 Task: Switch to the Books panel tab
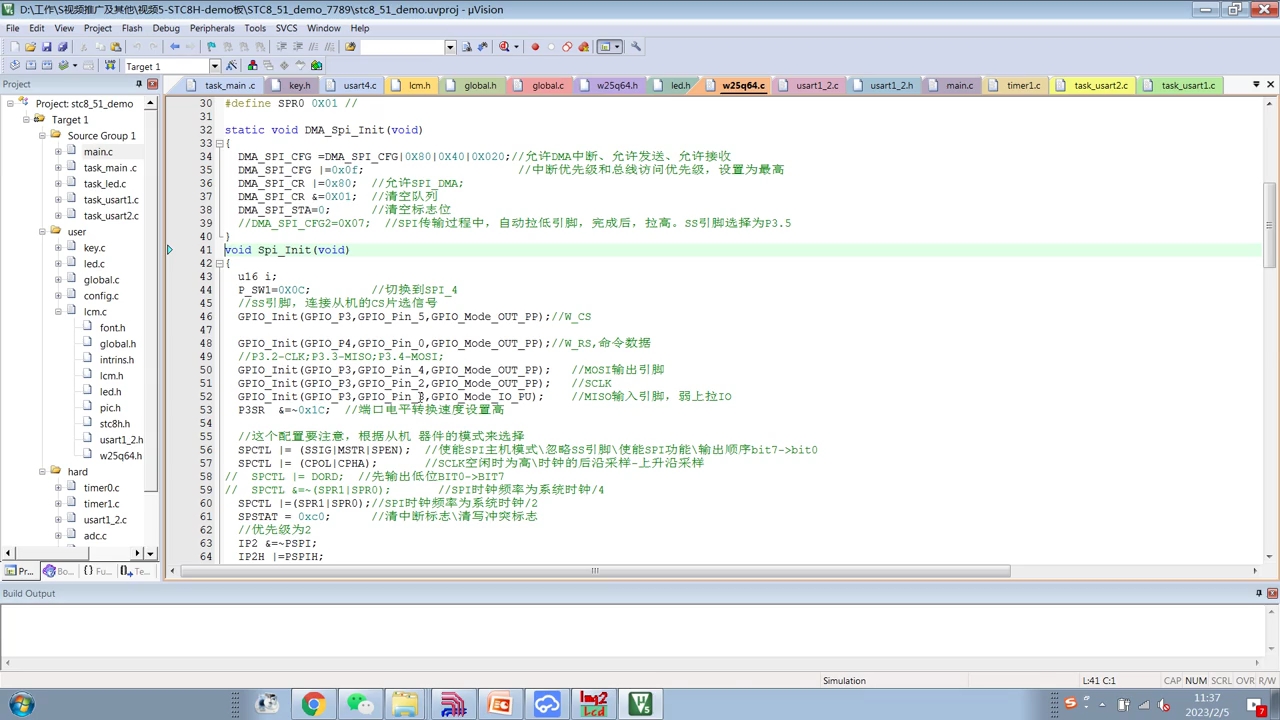point(58,571)
